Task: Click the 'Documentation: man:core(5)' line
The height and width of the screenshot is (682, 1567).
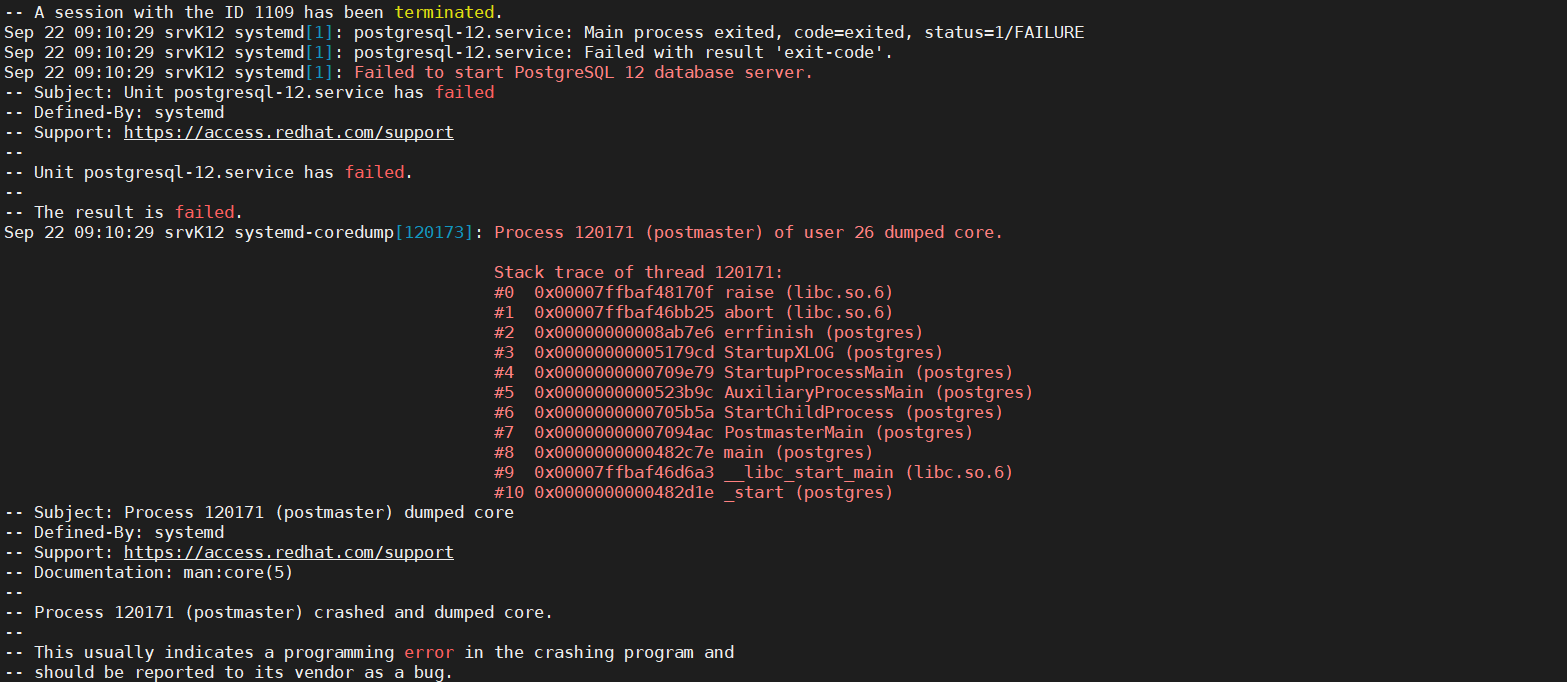Action: click(163, 572)
